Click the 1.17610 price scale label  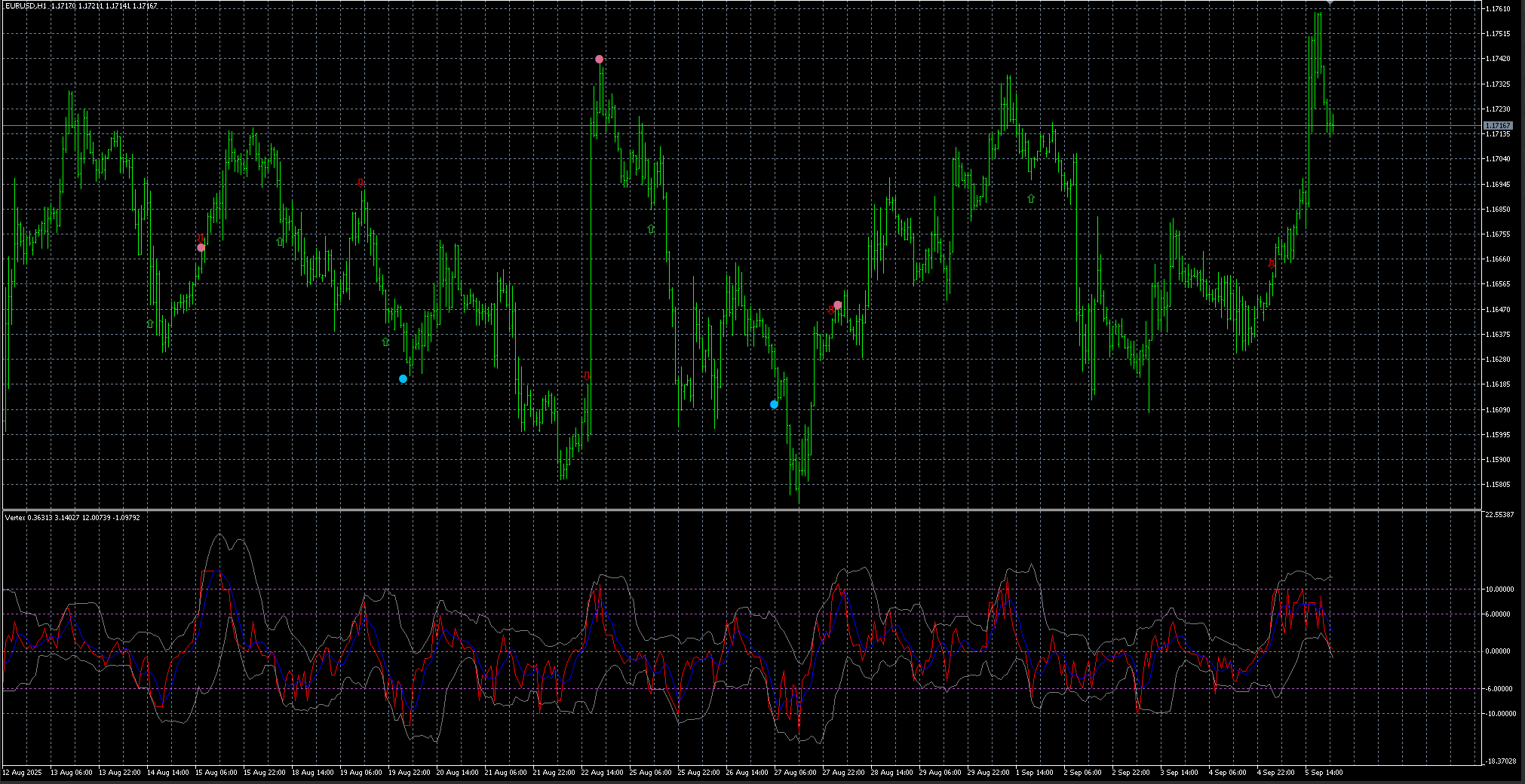click(x=1497, y=9)
